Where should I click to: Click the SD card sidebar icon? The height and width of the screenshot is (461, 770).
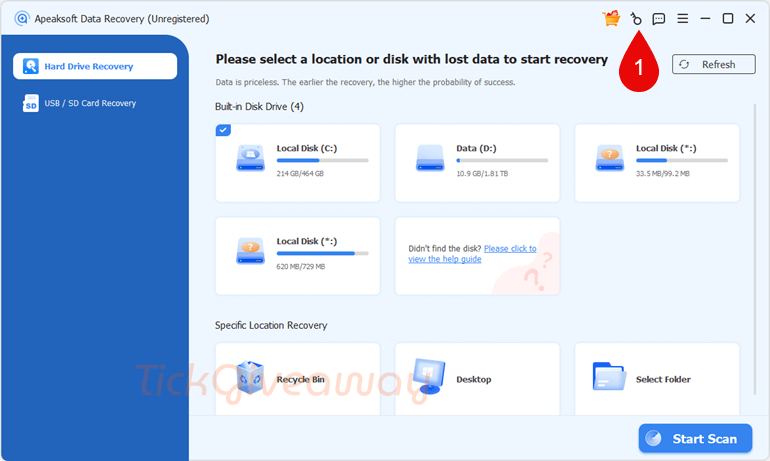tap(30, 103)
